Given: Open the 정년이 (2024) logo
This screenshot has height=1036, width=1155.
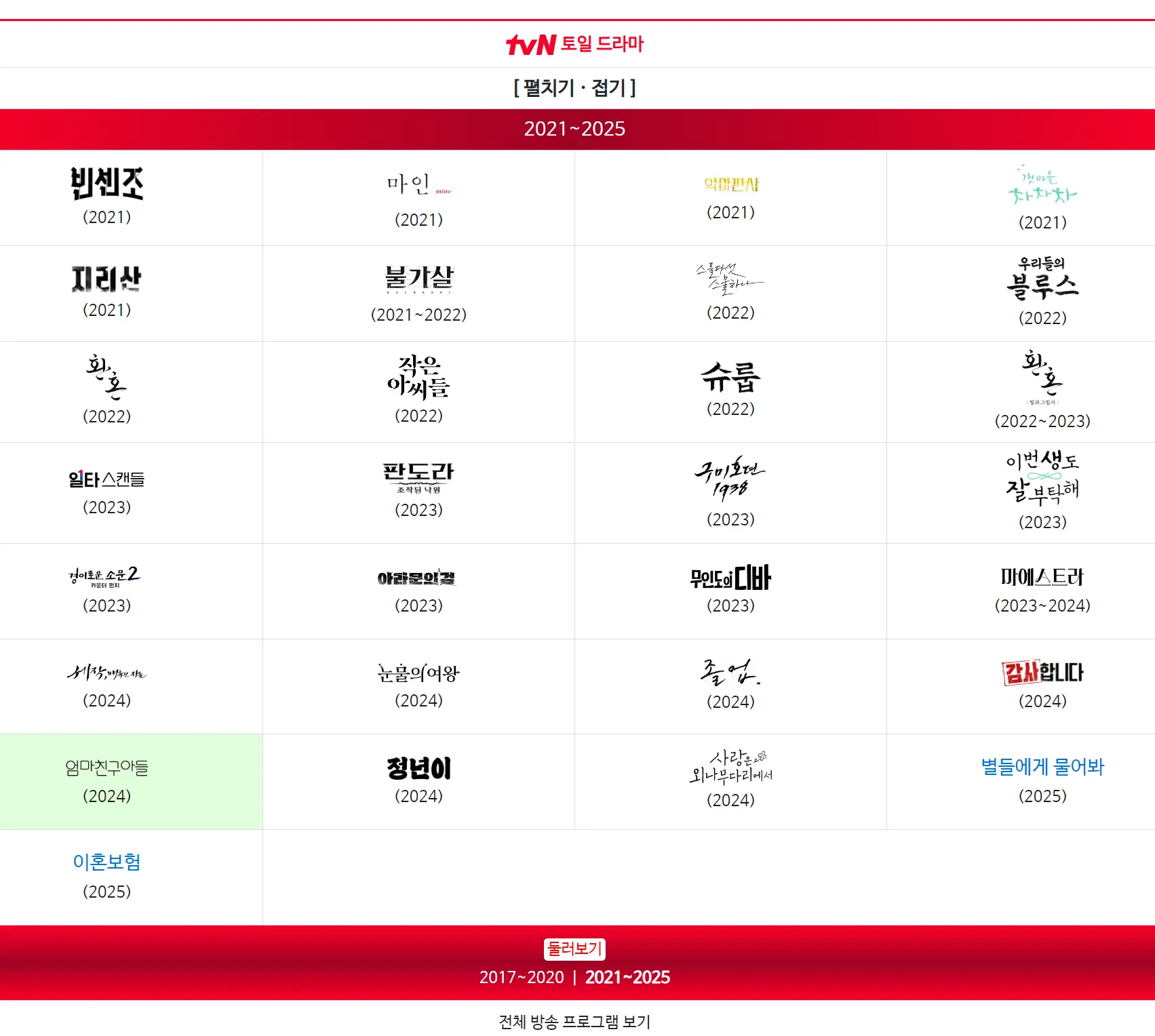Looking at the screenshot, I should (418, 768).
